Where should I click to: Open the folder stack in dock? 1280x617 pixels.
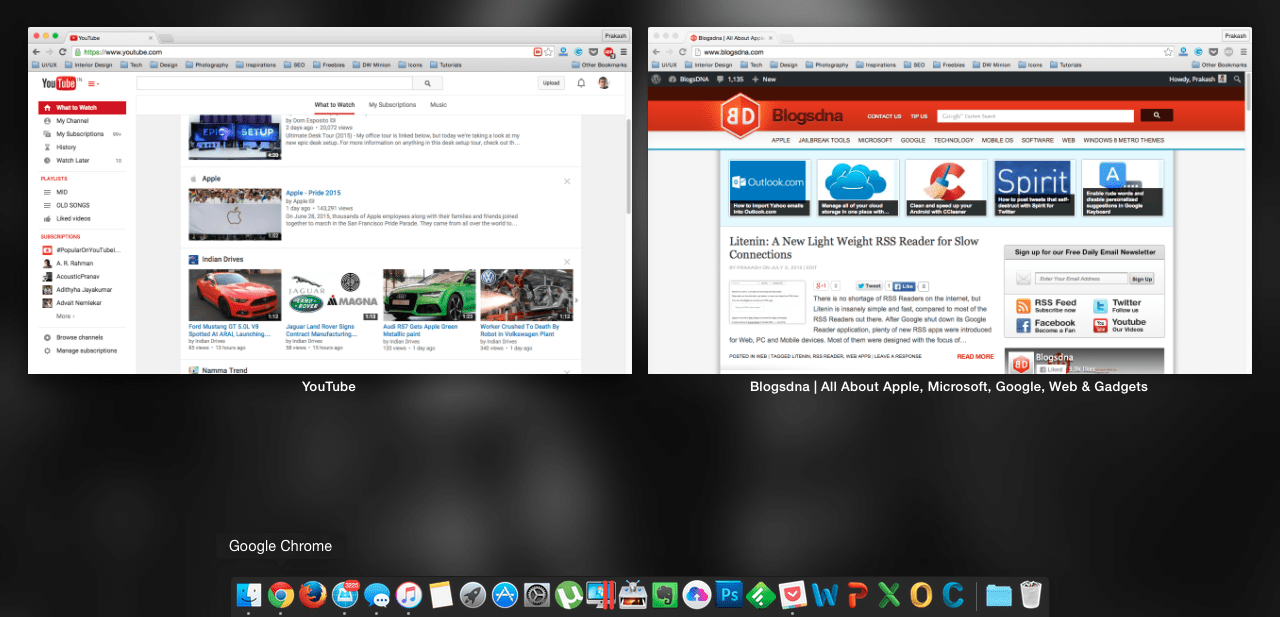[999, 595]
